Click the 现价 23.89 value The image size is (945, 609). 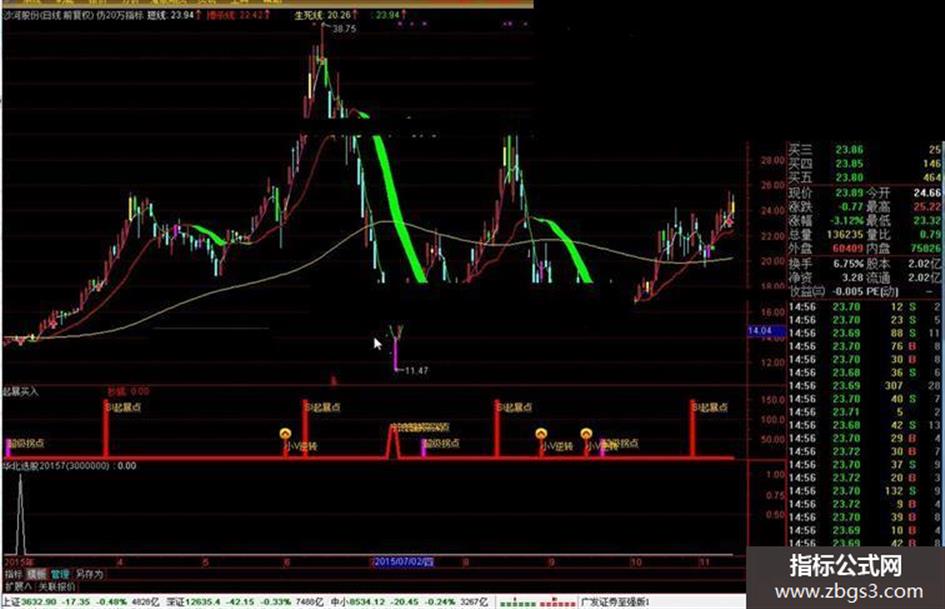(849, 193)
